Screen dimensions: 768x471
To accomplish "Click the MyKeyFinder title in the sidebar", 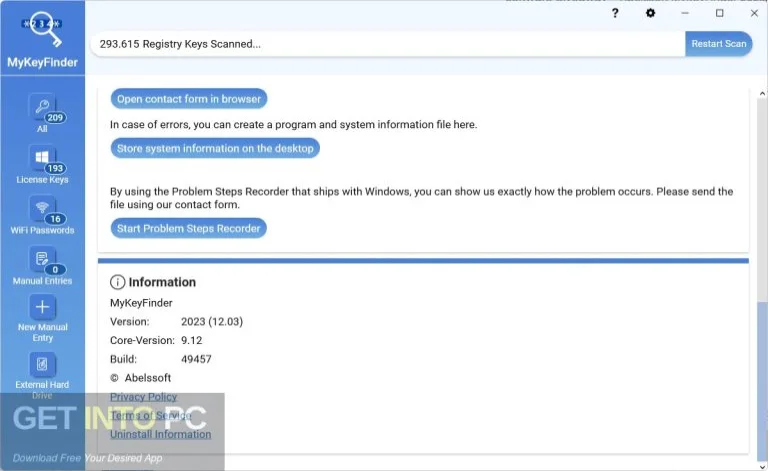I will [x=42, y=62].
